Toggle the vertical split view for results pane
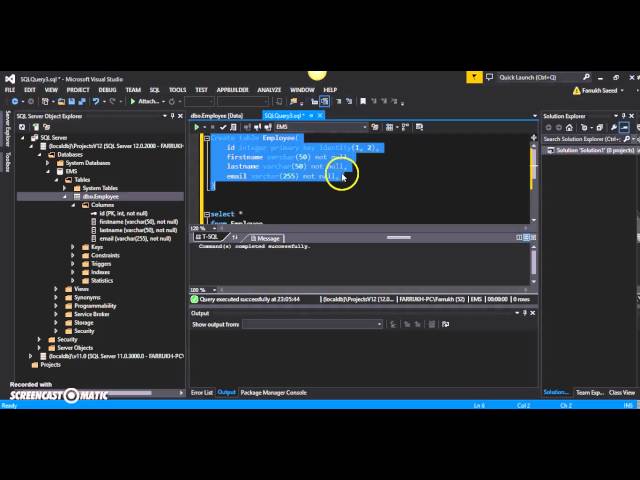640x480 pixels. [x=519, y=237]
